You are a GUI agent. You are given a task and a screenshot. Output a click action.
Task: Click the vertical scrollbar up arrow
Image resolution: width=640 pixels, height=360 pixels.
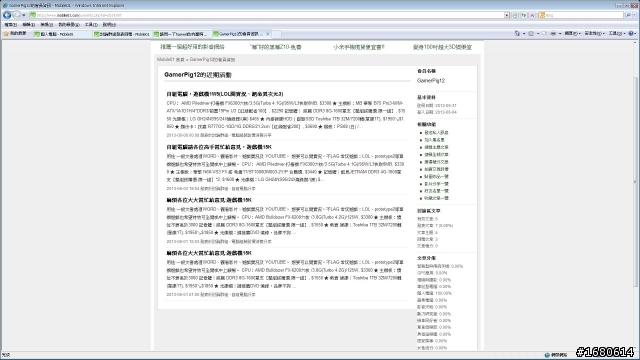tap(636, 43)
